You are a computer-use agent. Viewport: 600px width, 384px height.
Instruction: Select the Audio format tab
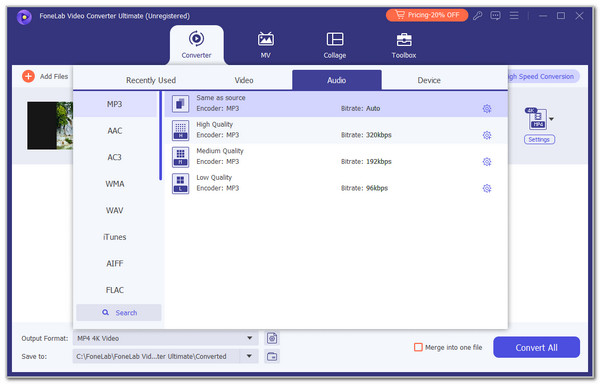pyautogui.click(x=337, y=80)
